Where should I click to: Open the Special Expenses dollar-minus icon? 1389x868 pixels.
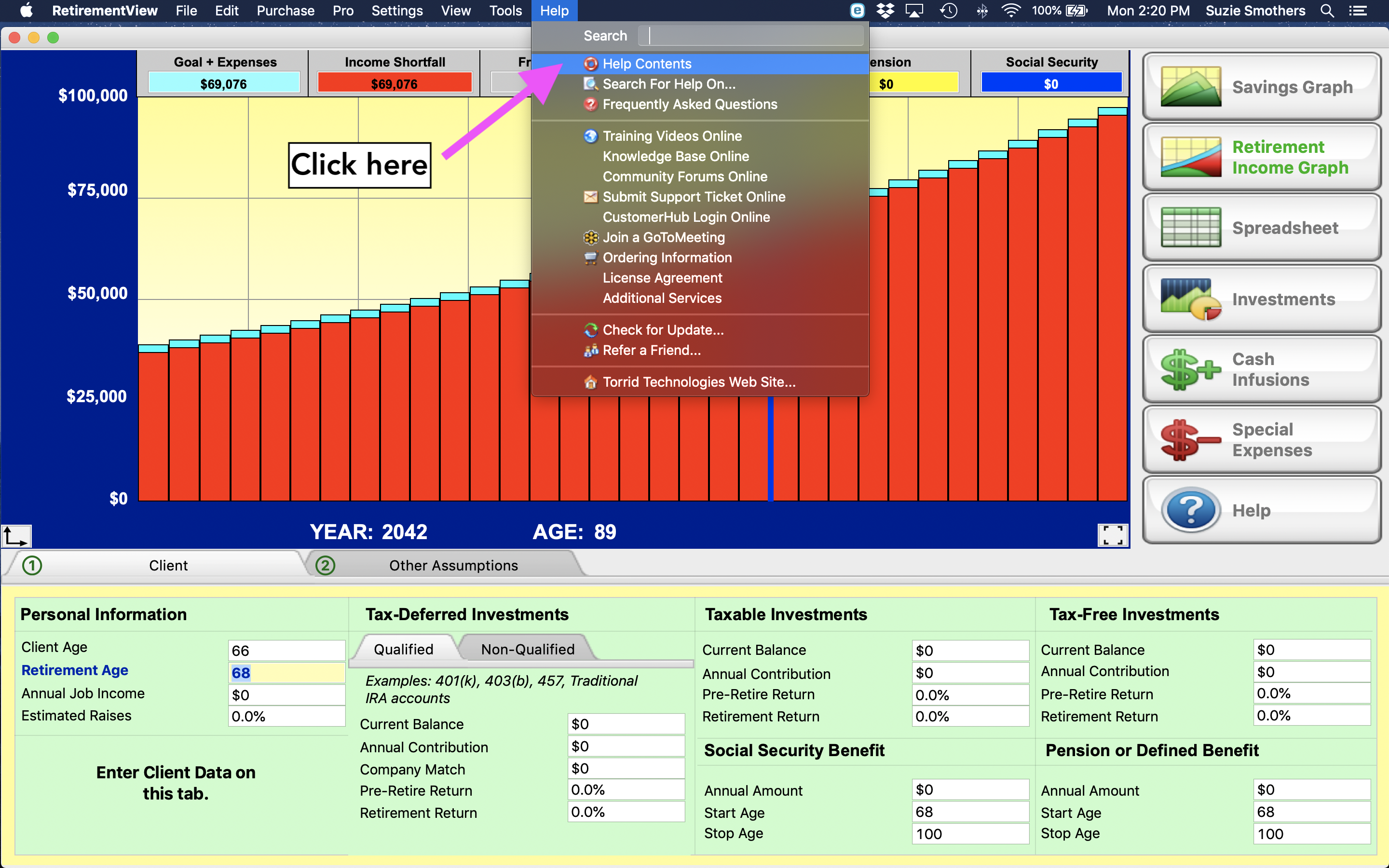pos(1190,440)
